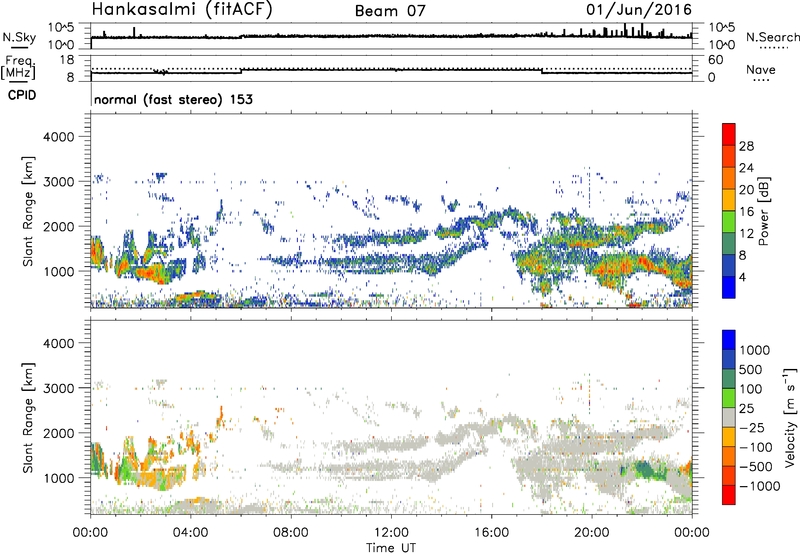Click the '-1000' label on Velocity colorbar
Image resolution: width=800 pixels, height=554 pixels.
click(760, 486)
